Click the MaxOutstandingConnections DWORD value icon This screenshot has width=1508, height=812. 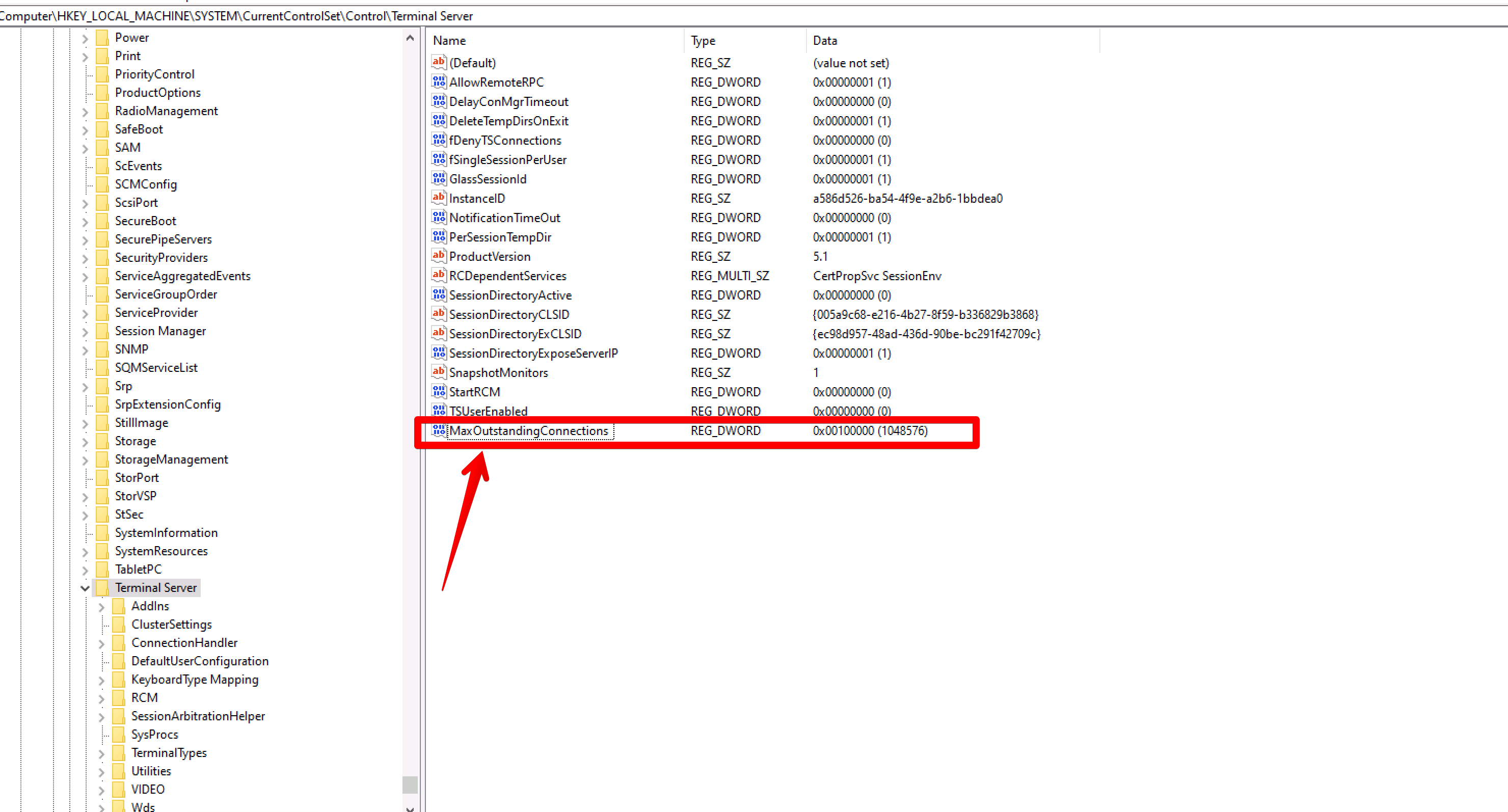[x=439, y=431]
